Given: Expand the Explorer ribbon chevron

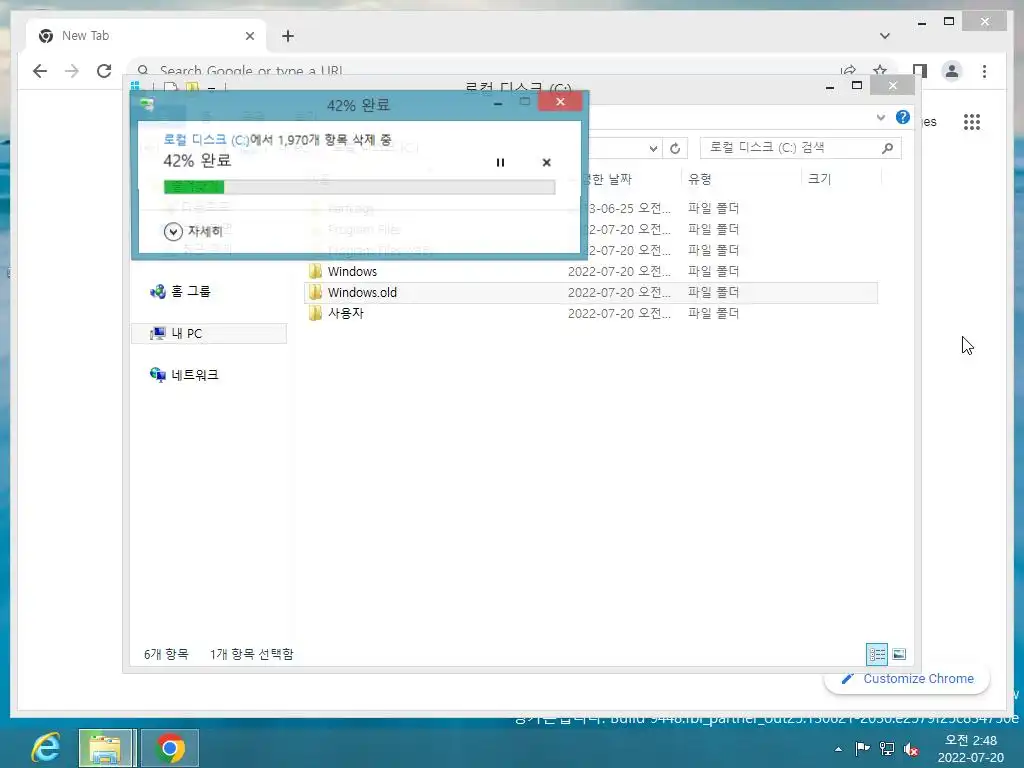Looking at the screenshot, I should [880, 118].
